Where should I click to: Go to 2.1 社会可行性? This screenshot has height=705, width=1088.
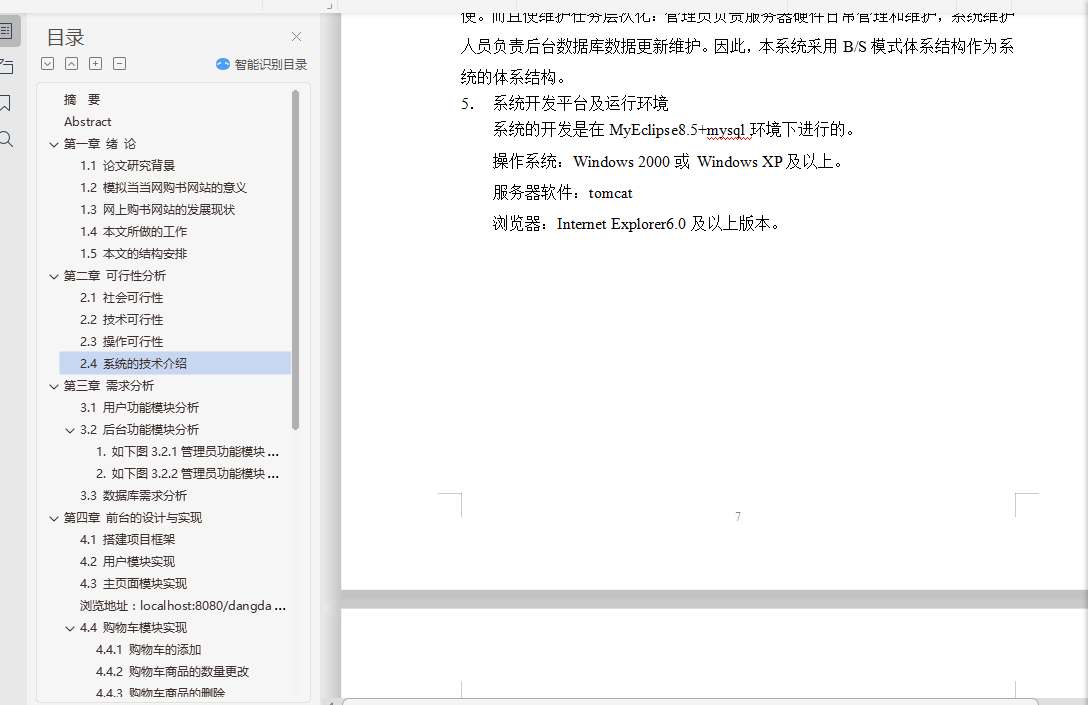121,298
